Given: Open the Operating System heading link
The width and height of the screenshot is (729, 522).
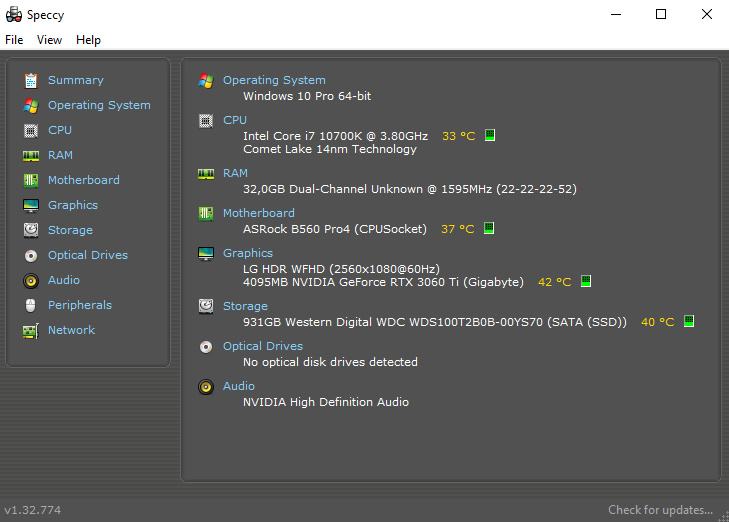Looking at the screenshot, I should (x=274, y=80).
